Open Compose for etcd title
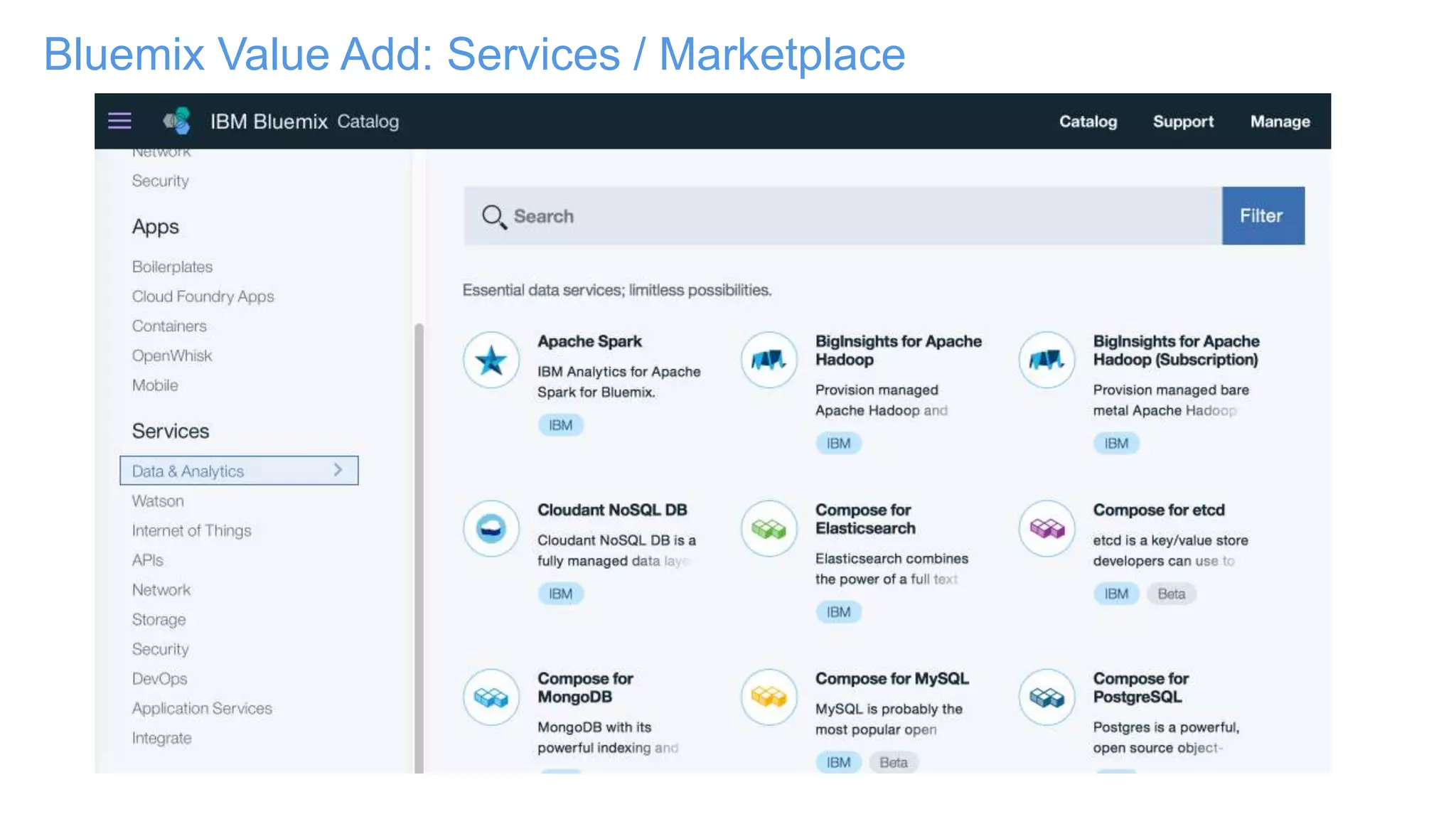1456x819 pixels. (x=1159, y=510)
